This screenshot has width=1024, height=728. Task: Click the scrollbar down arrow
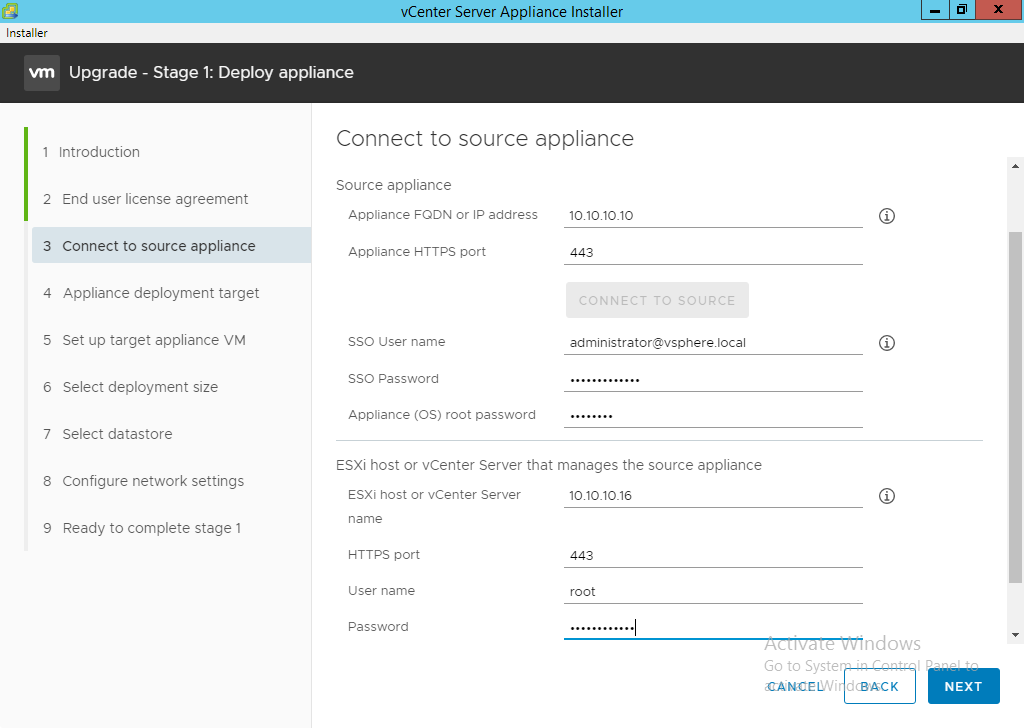tap(1015, 635)
